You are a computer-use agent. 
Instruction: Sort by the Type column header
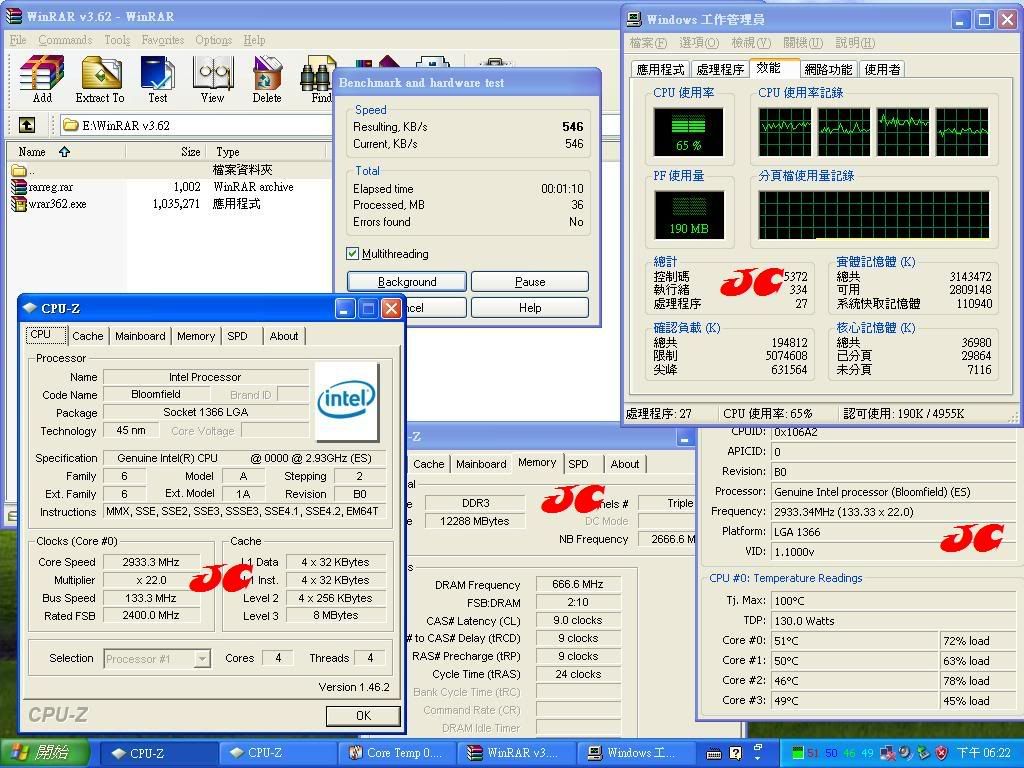click(268, 152)
